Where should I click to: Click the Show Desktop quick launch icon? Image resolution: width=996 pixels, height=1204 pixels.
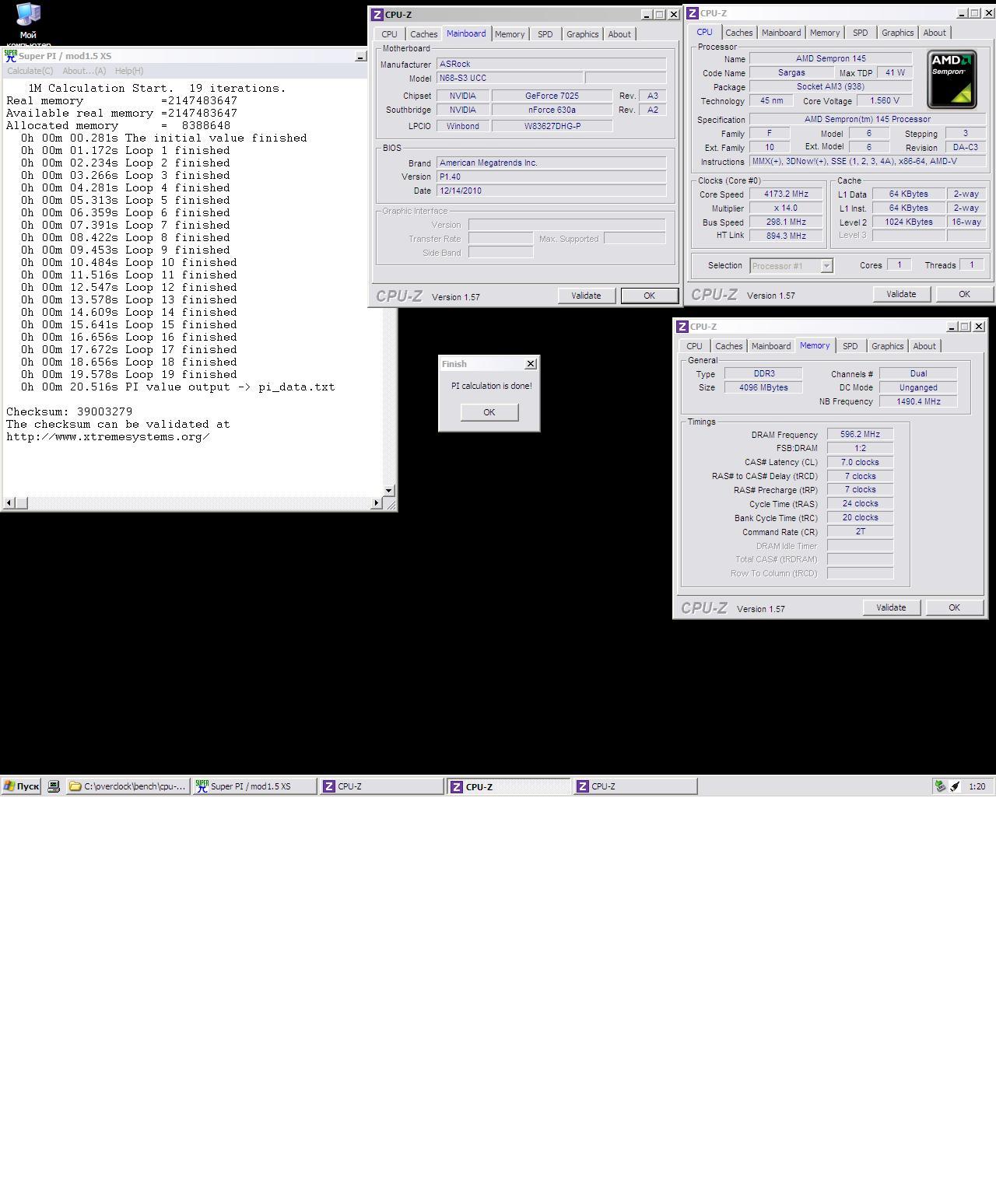(x=54, y=786)
